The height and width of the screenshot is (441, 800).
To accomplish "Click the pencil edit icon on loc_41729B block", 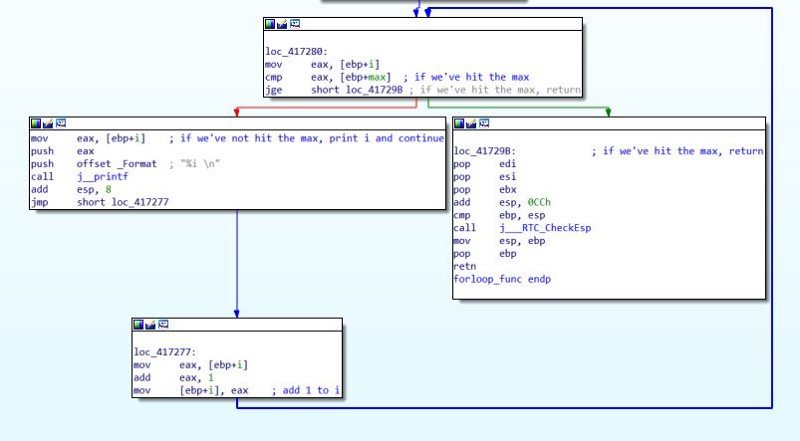I will [471, 123].
